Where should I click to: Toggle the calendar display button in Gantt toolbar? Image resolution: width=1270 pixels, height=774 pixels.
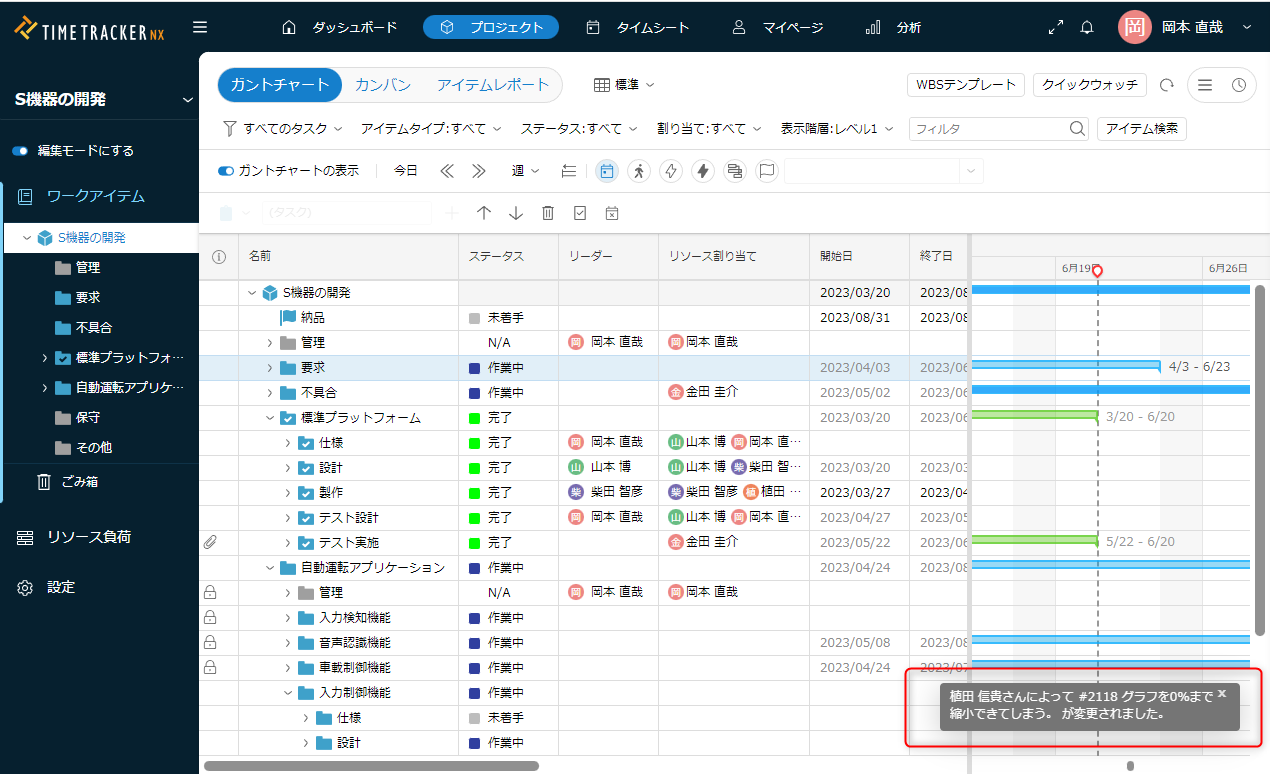(x=607, y=171)
